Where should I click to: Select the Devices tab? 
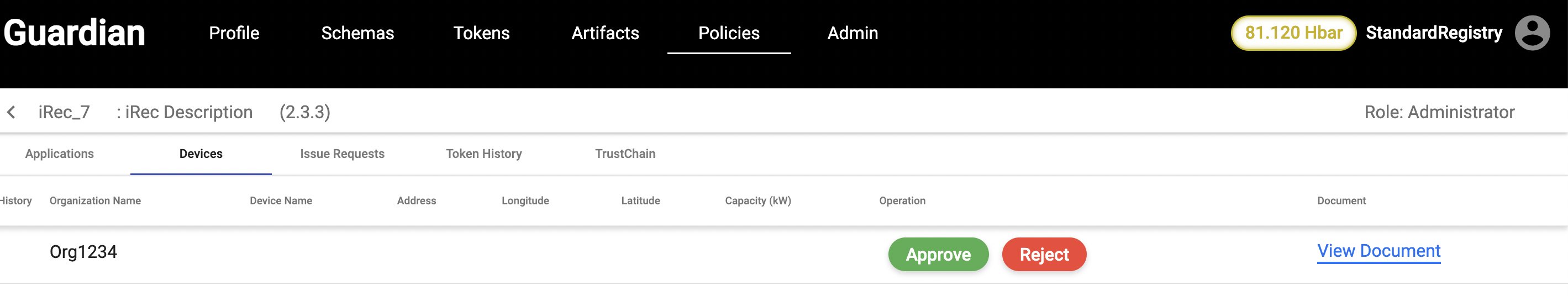coord(201,154)
